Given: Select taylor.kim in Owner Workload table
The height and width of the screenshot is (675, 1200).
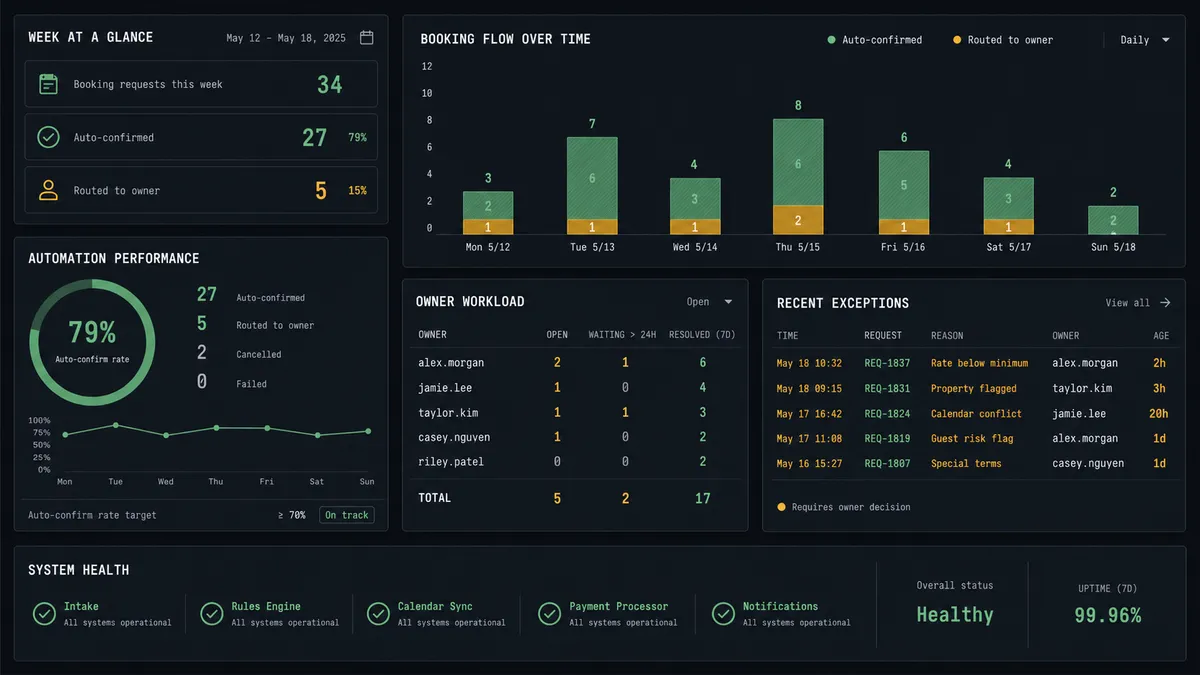Looking at the screenshot, I should [449, 413].
